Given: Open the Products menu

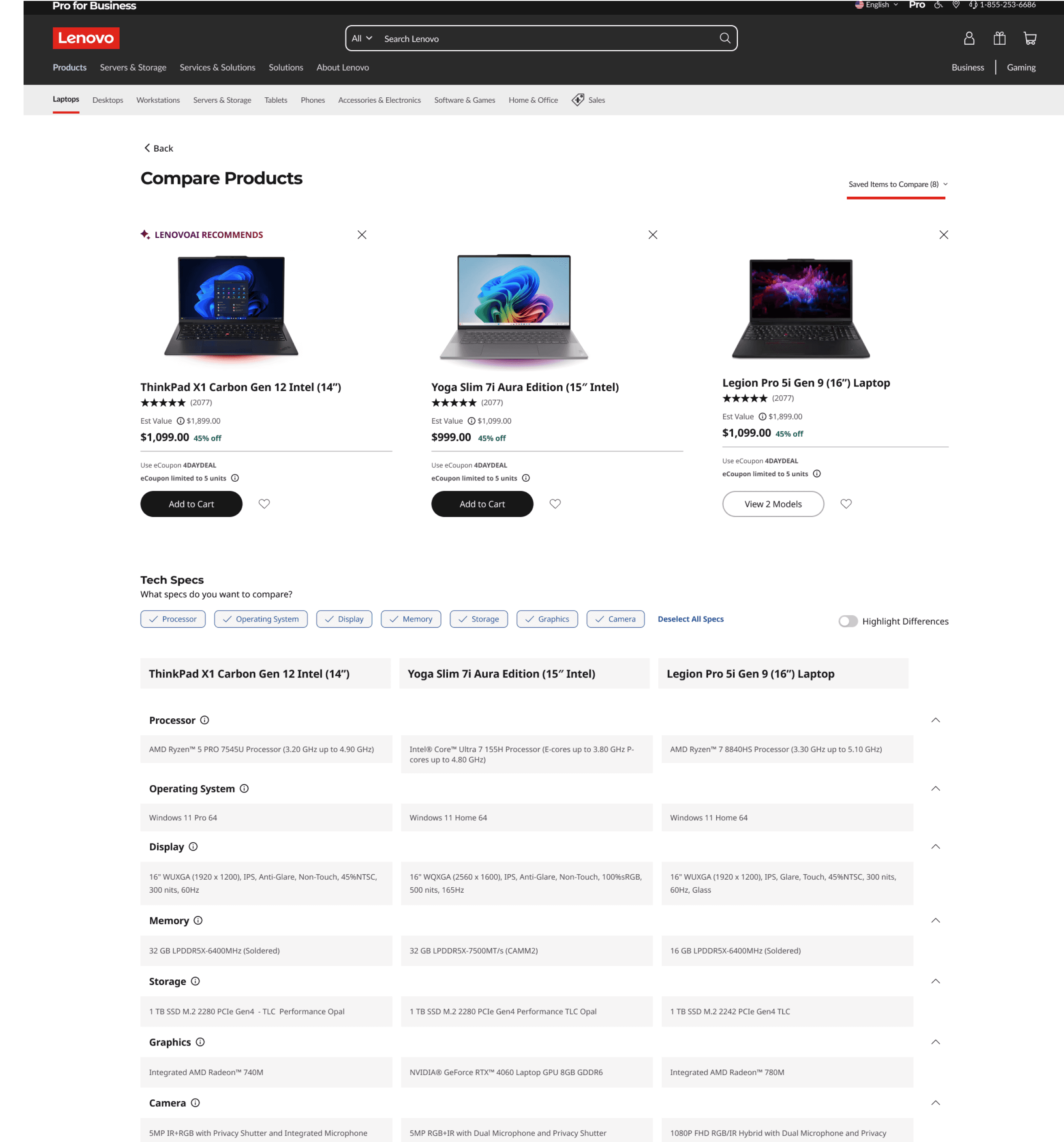Looking at the screenshot, I should click(x=69, y=67).
